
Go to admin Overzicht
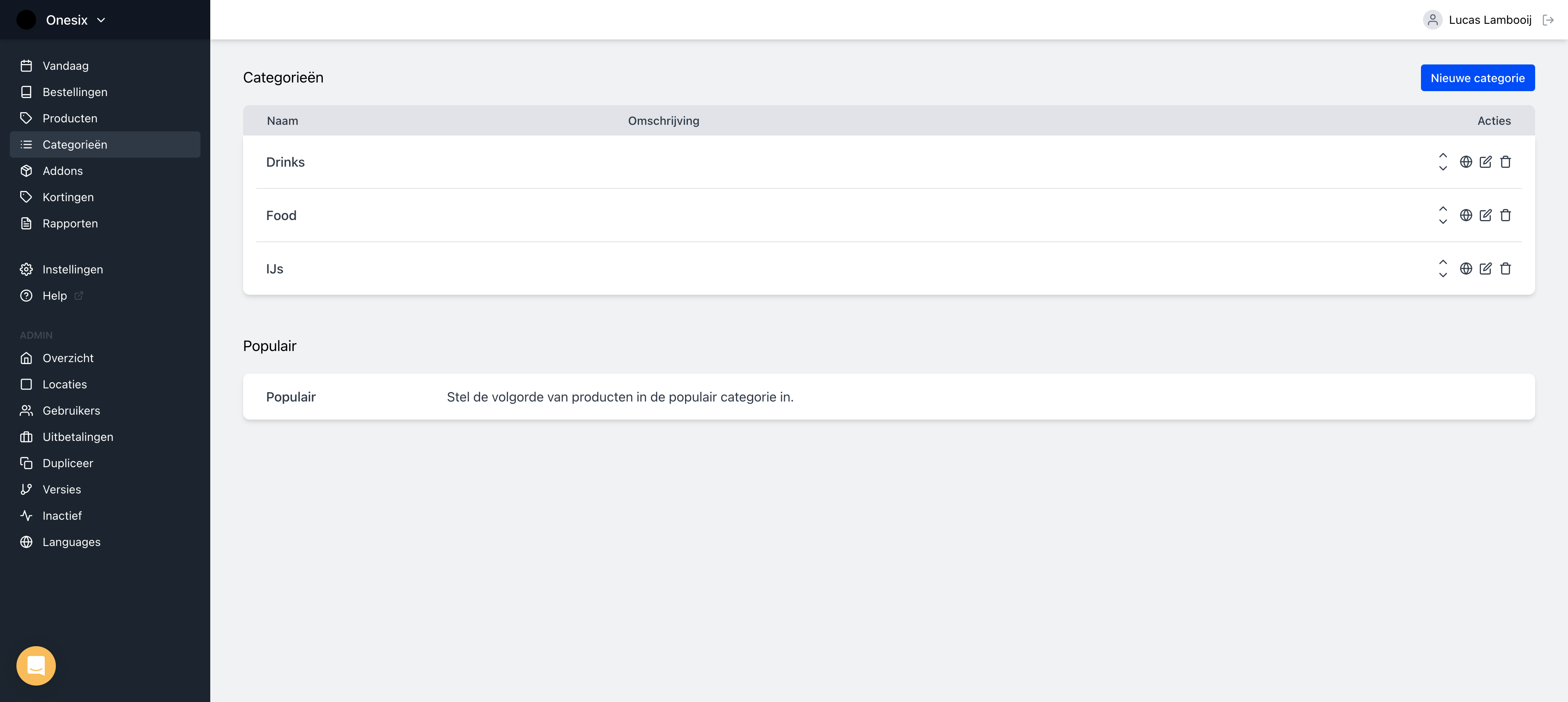[105, 358]
